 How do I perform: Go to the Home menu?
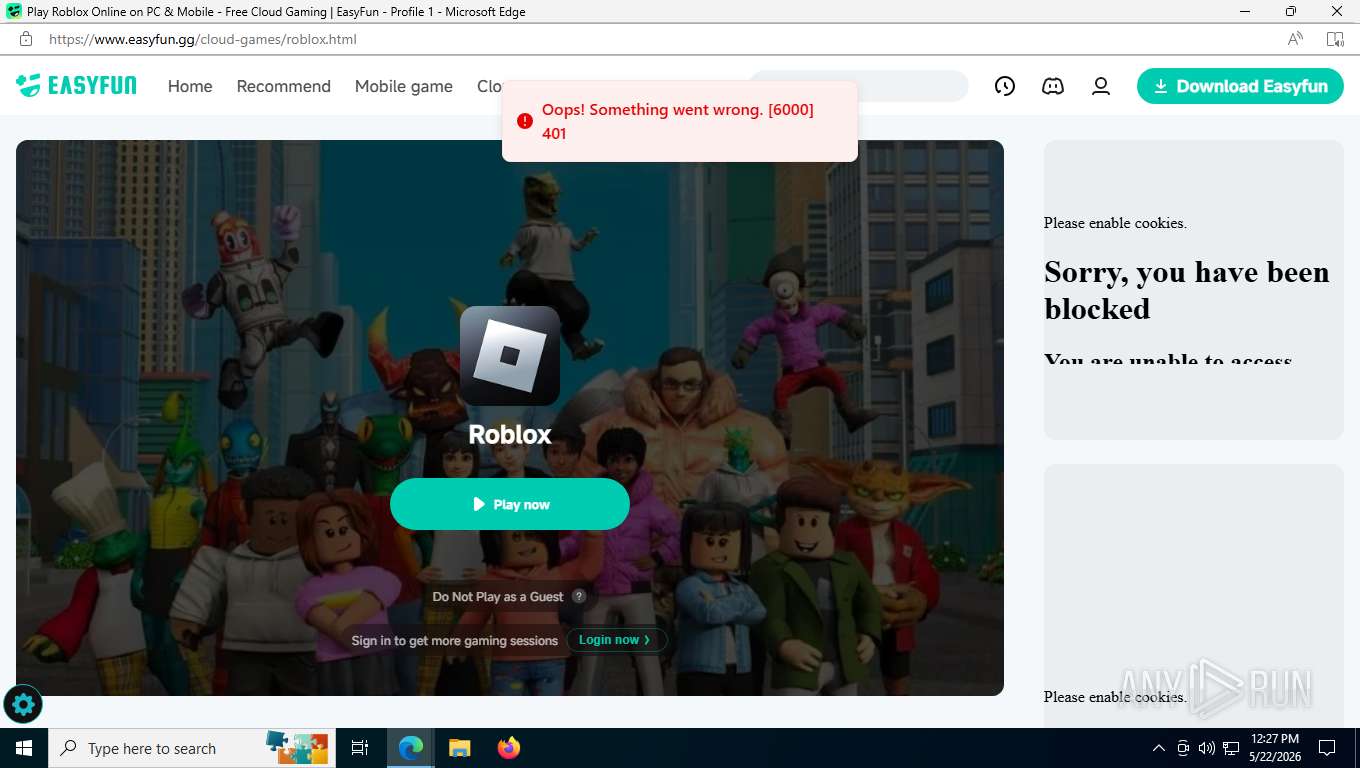(x=190, y=86)
